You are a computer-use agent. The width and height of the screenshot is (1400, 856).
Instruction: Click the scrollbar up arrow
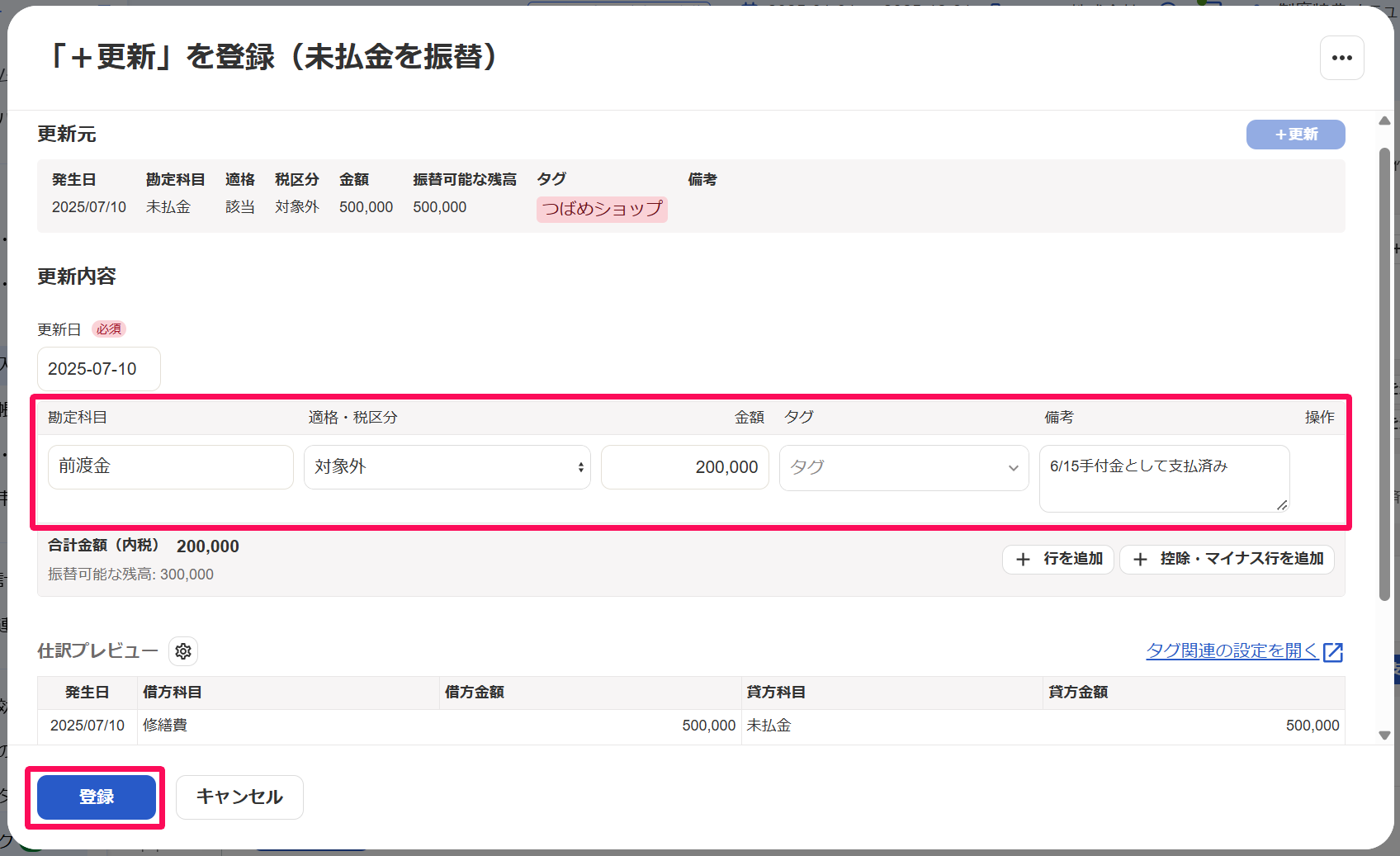pos(1384,121)
